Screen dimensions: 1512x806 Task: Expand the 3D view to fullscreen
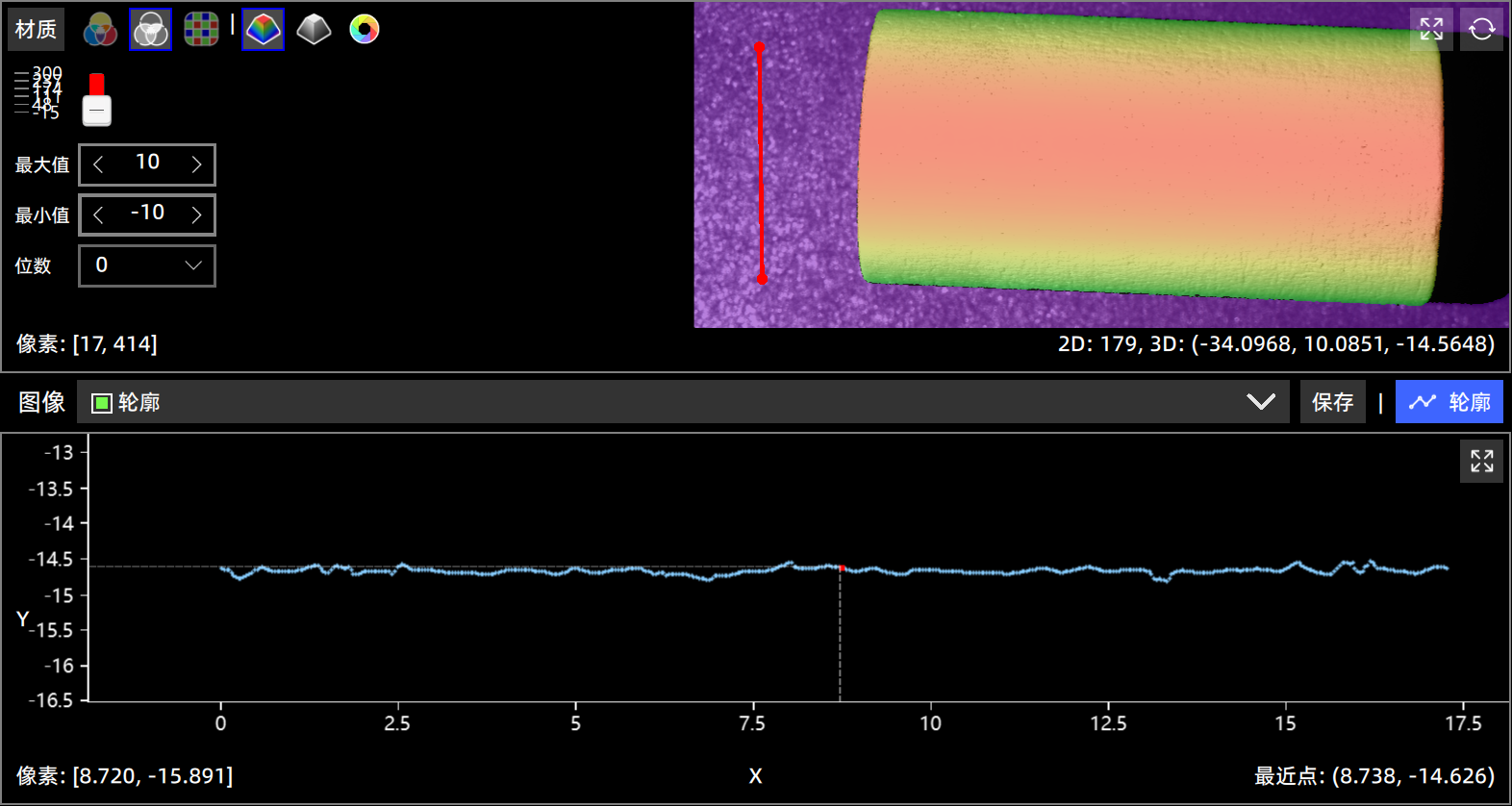click(1431, 29)
